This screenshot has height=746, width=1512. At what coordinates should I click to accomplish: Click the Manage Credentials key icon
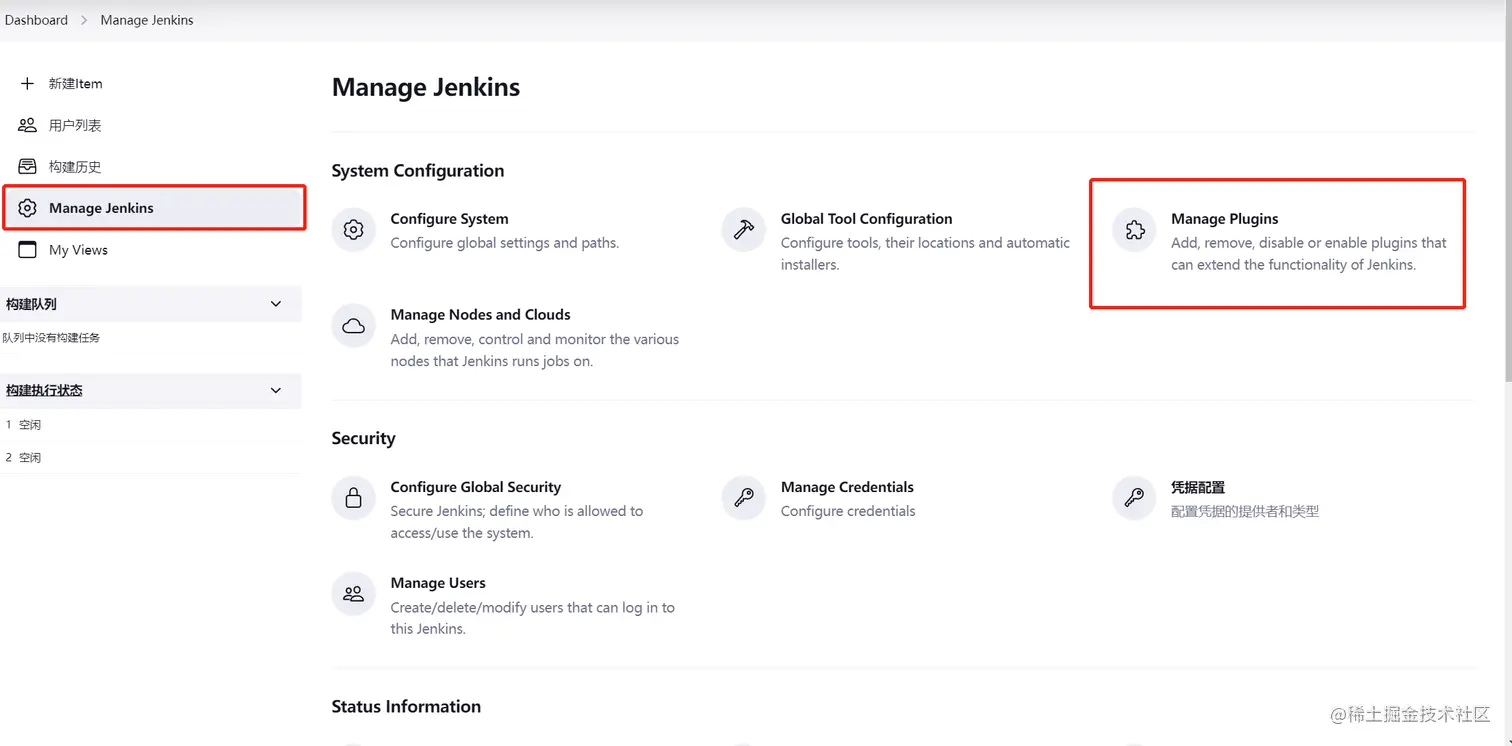[x=743, y=498]
